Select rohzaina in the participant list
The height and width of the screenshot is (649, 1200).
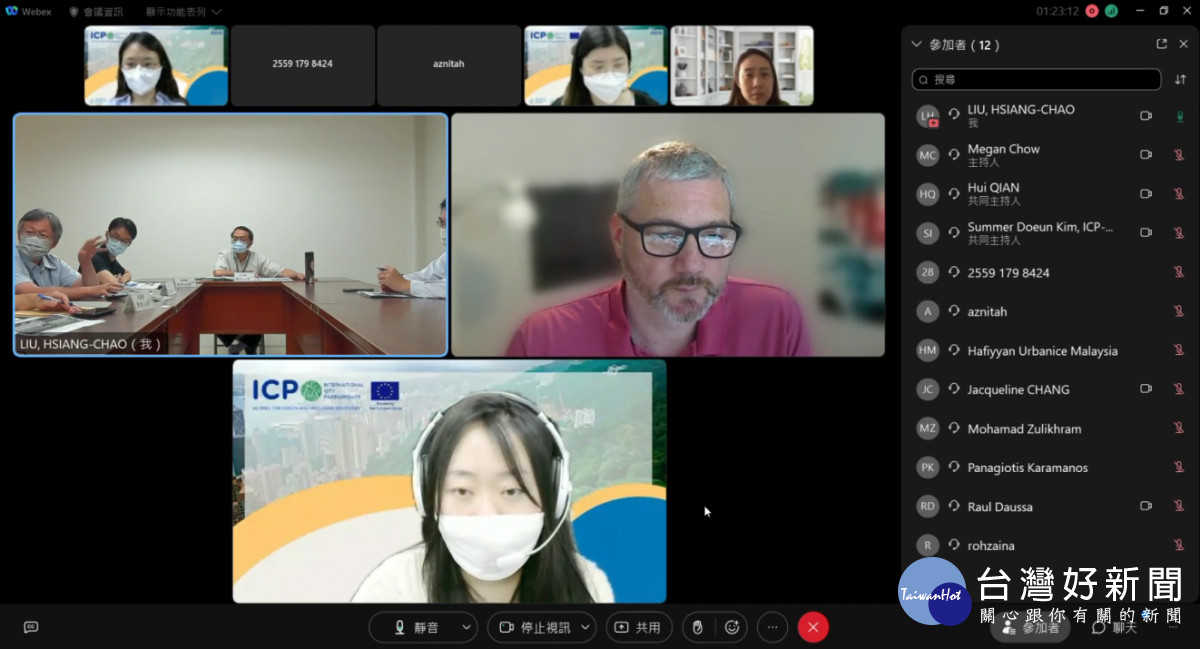[1049, 545]
